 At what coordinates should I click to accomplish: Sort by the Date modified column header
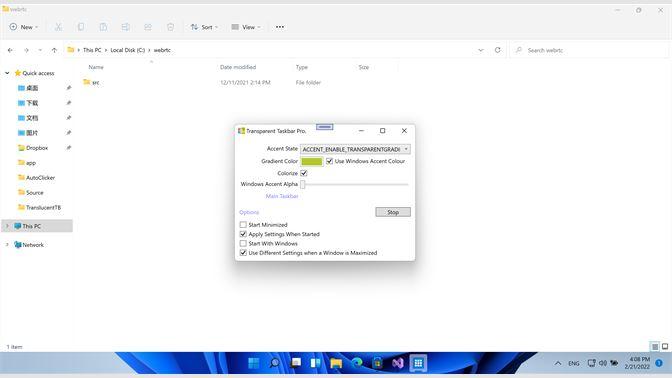(238, 67)
